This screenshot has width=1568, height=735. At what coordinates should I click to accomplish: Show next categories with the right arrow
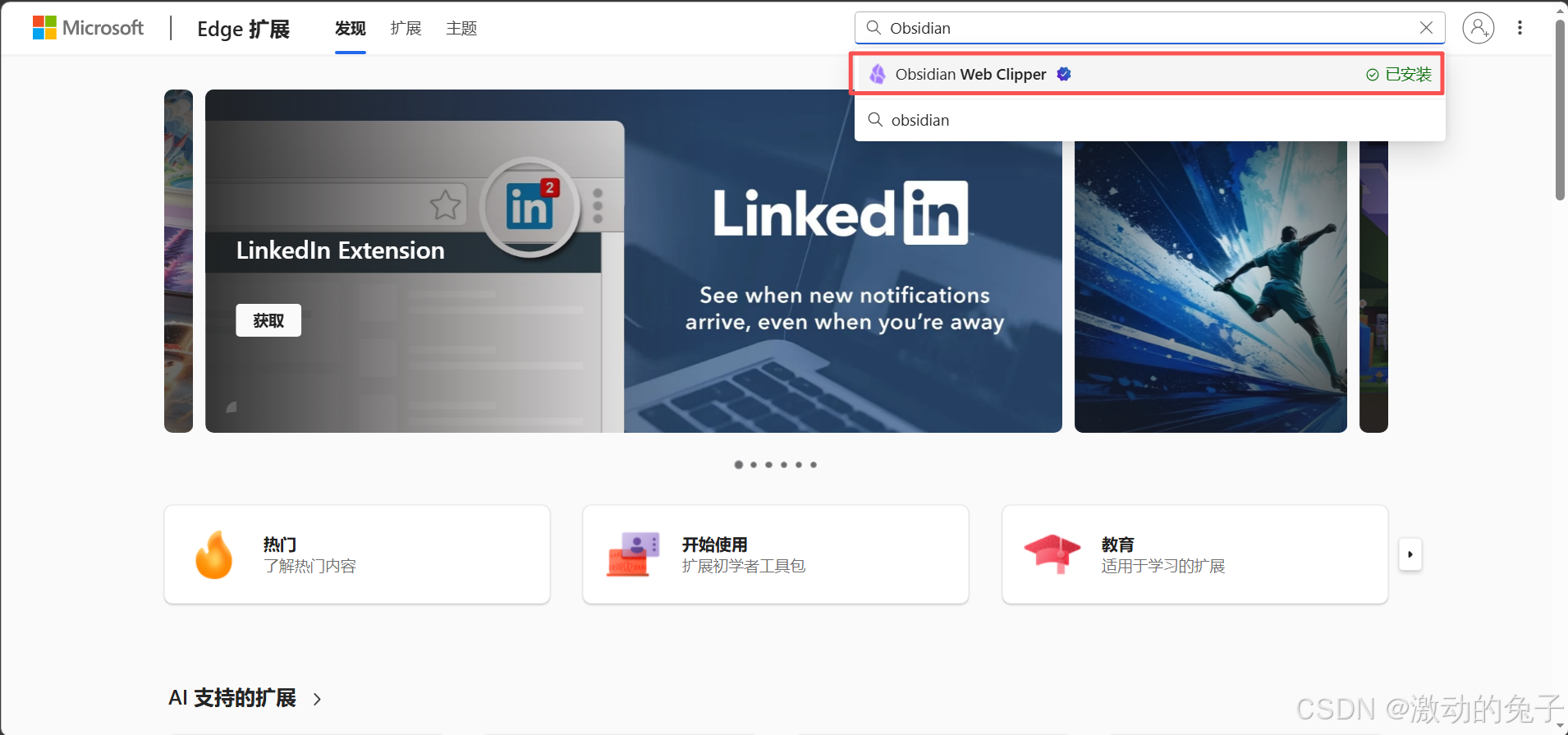point(1410,554)
